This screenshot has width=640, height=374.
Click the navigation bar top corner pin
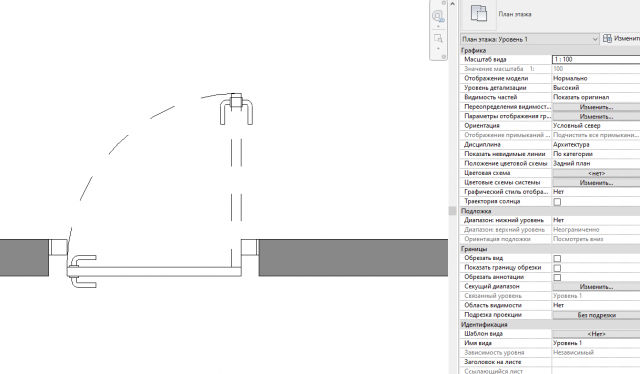(x=444, y=3)
